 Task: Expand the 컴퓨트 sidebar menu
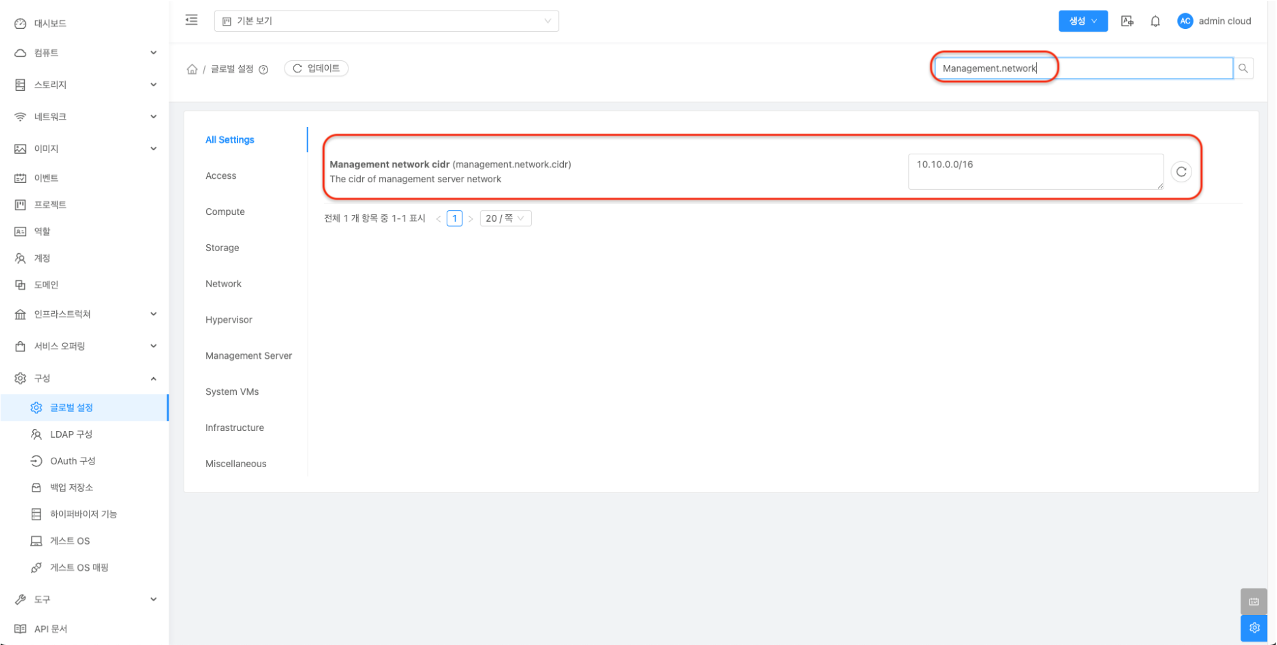pyautogui.click(x=84, y=53)
